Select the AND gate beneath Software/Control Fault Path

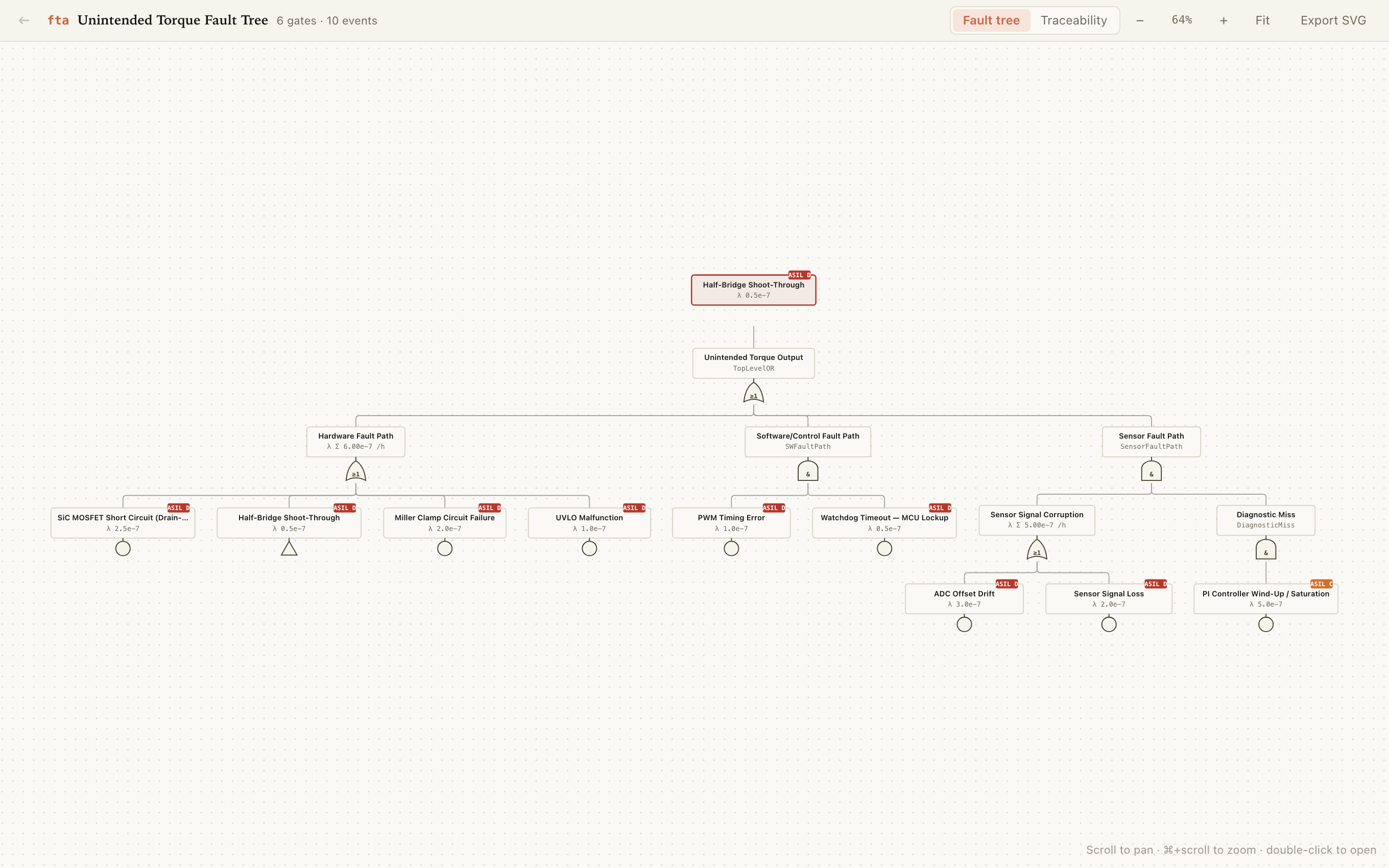[x=807, y=471]
